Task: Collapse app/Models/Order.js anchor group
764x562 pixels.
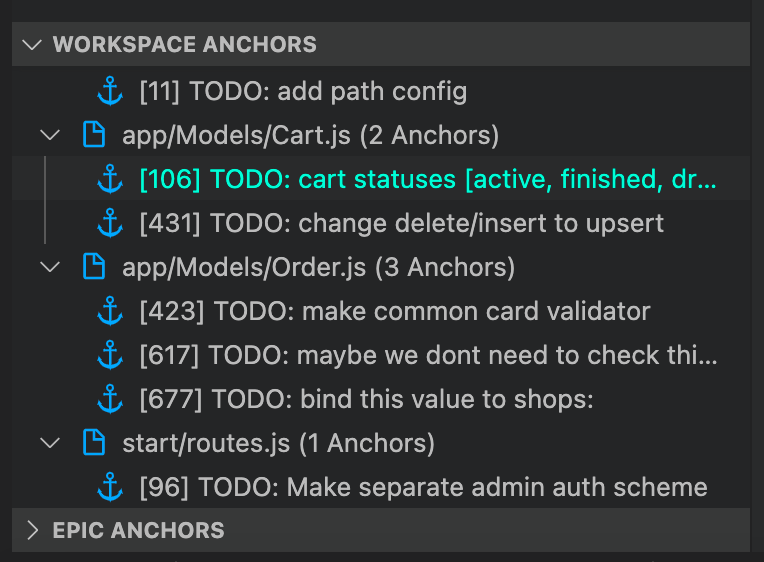Action: pos(48,267)
